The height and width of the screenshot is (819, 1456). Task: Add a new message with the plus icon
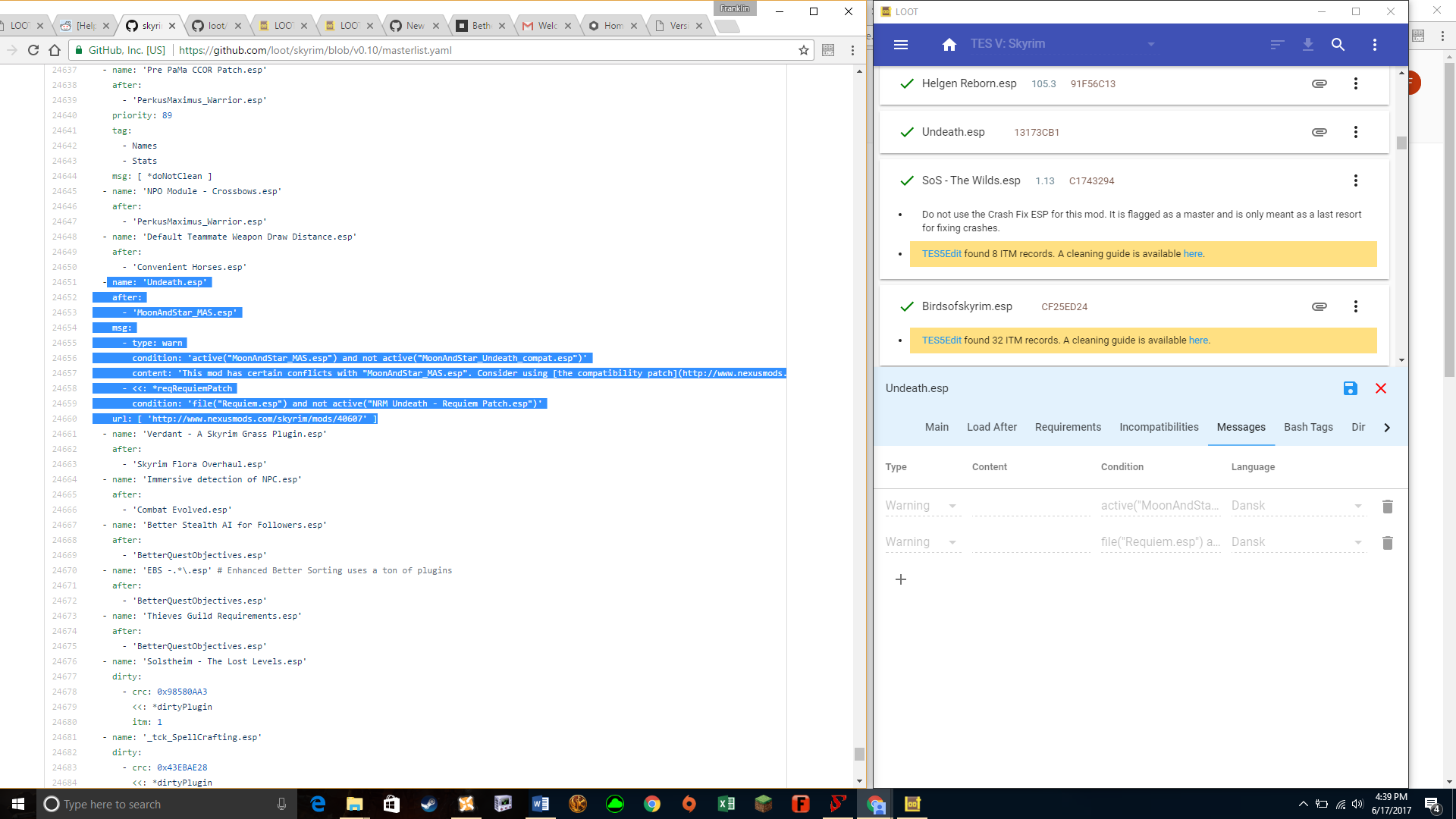pos(901,579)
